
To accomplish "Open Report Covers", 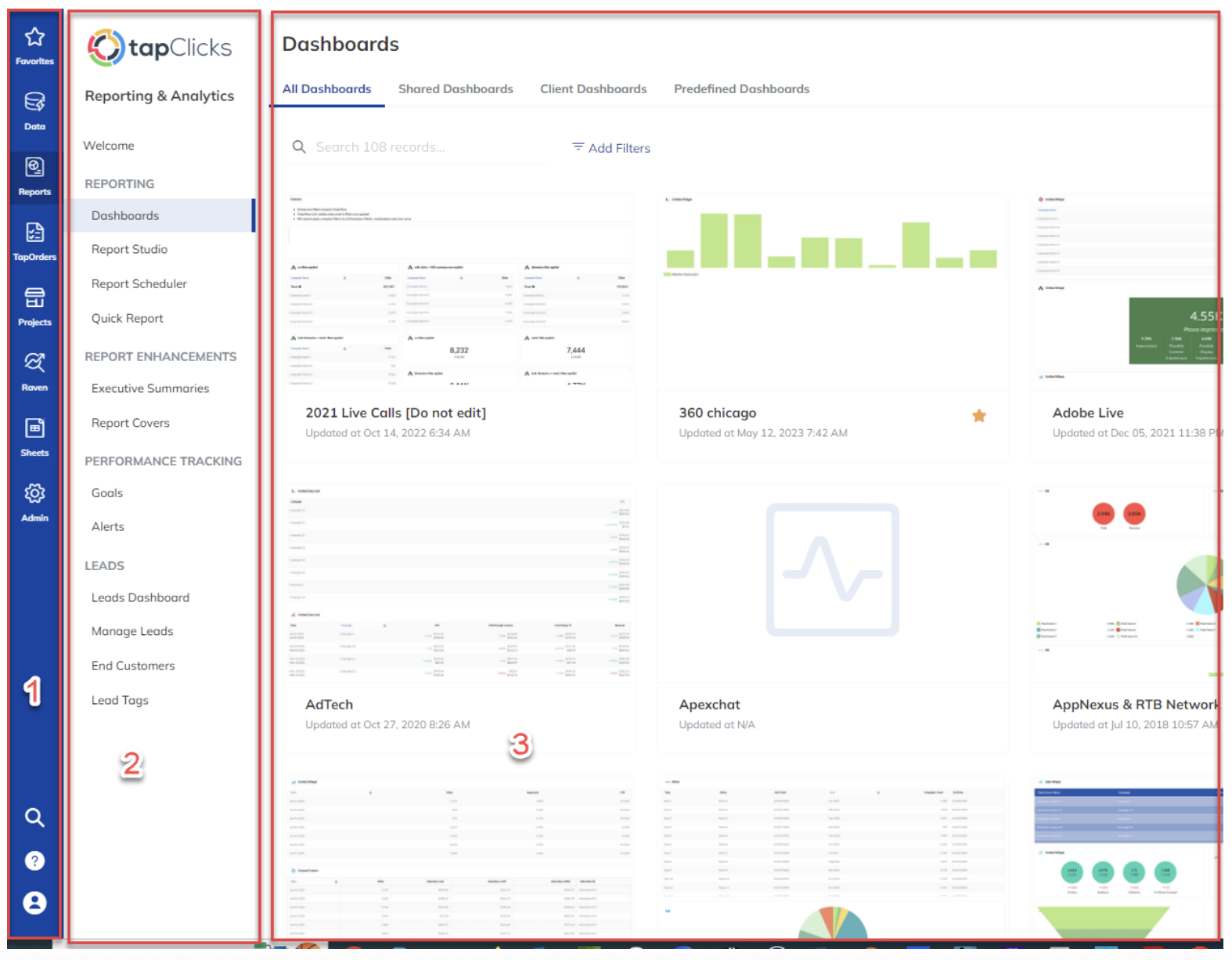I will click(x=130, y=423).
